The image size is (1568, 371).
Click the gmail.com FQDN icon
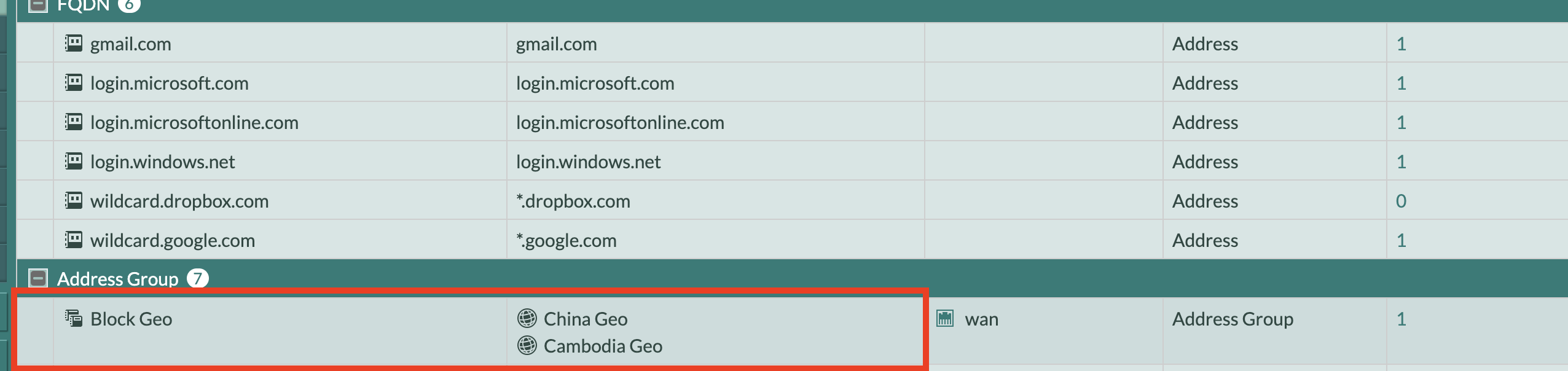click(x=74, y=44)
